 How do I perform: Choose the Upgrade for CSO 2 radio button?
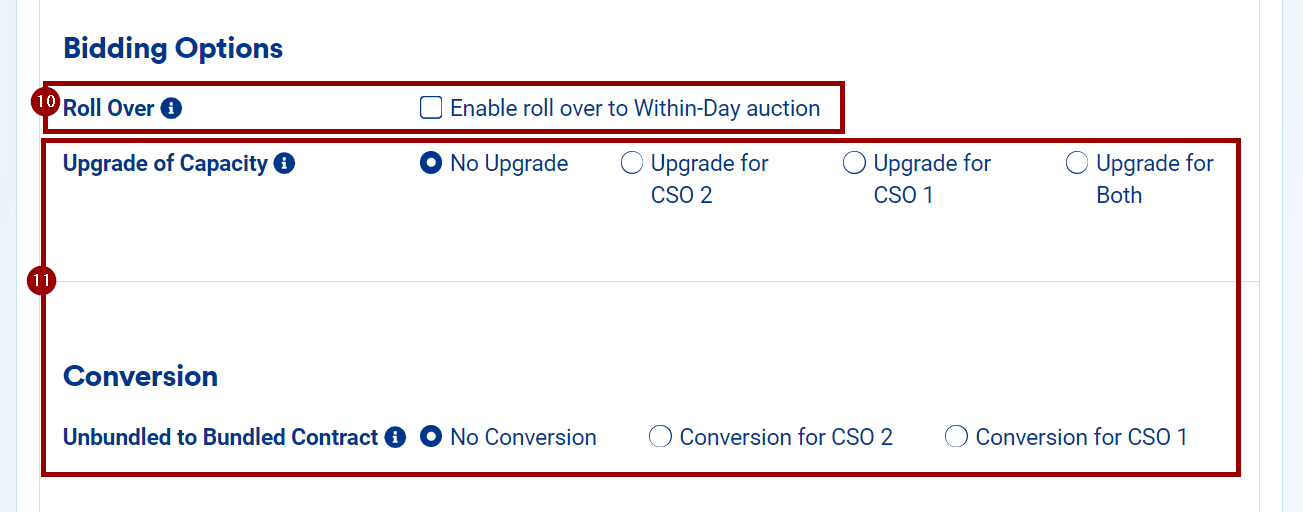tap(632, 163)
